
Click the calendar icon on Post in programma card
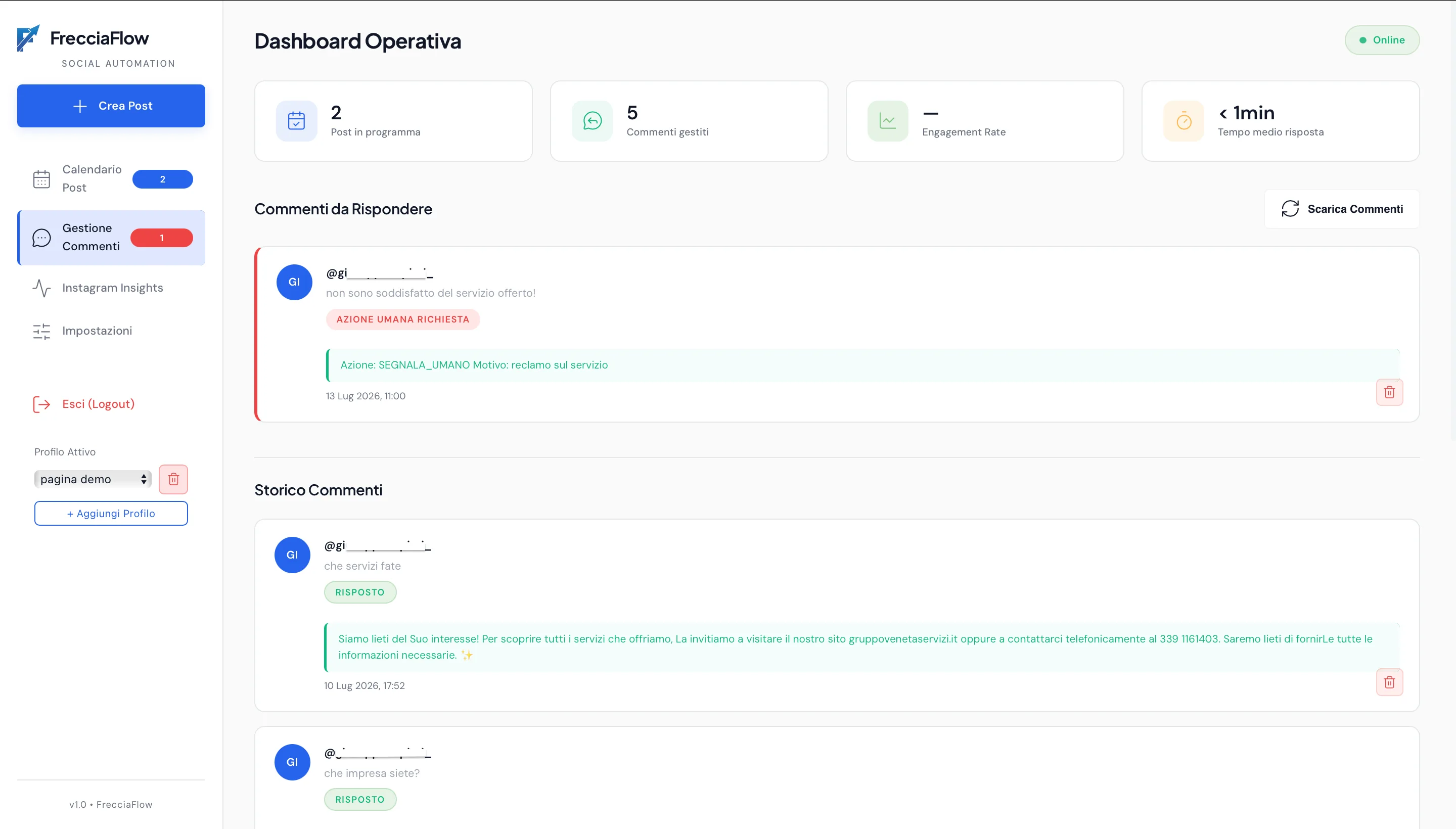[296, 121]
